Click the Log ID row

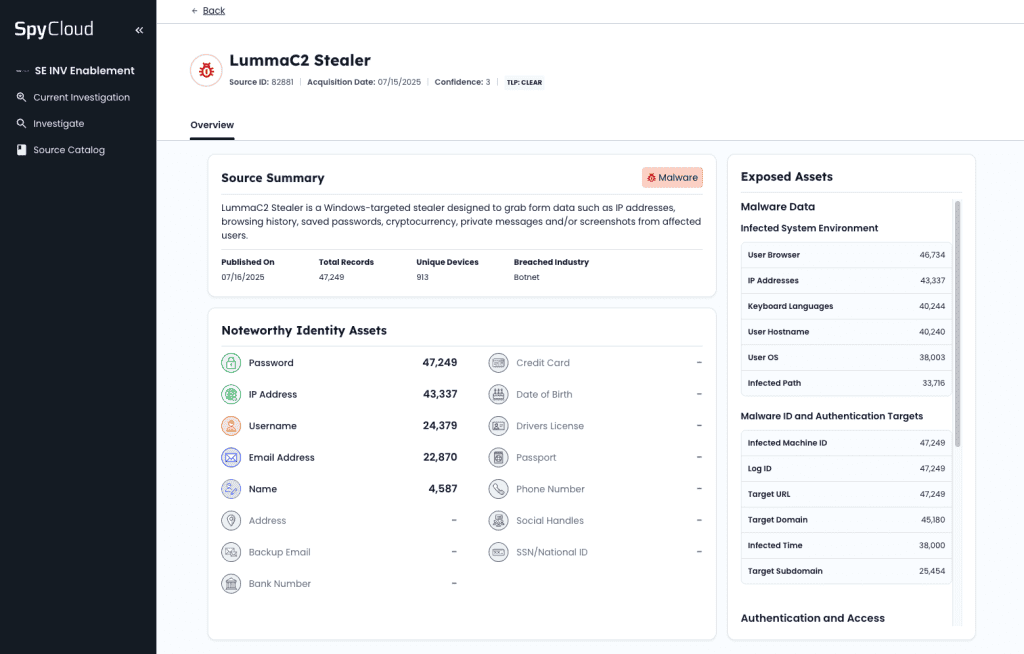click(x=846, y=468)
